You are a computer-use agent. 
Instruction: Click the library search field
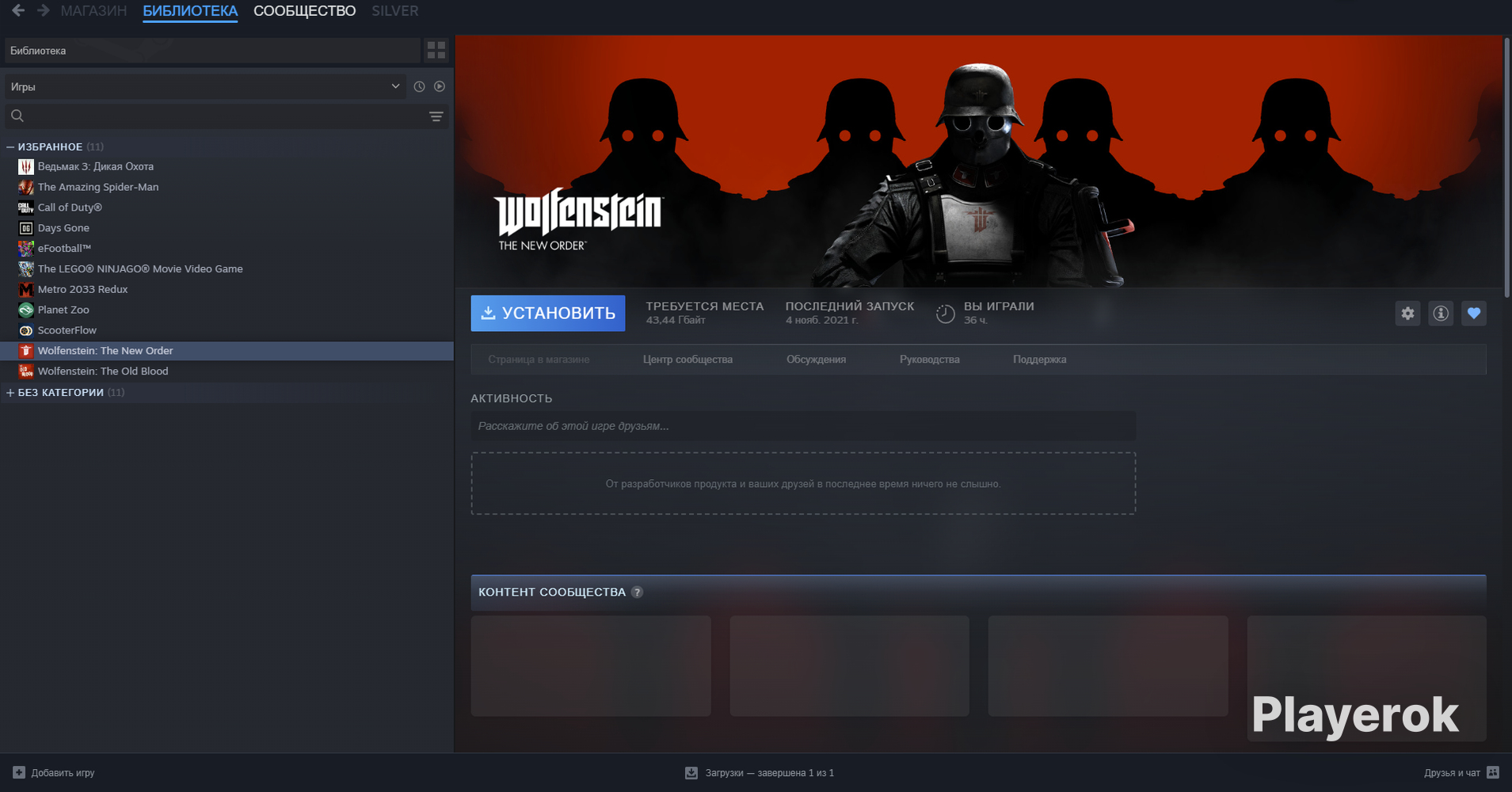(x=226, y=116)
